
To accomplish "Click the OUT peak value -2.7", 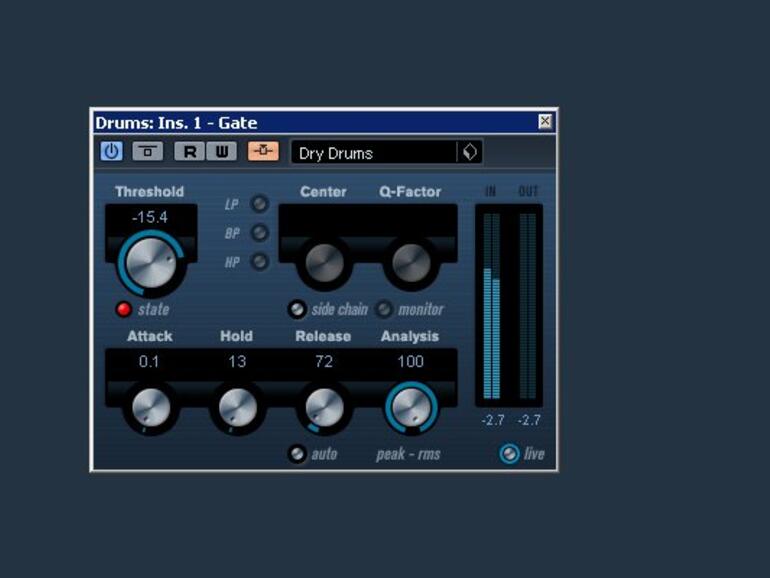I will (x=529, y=420).
